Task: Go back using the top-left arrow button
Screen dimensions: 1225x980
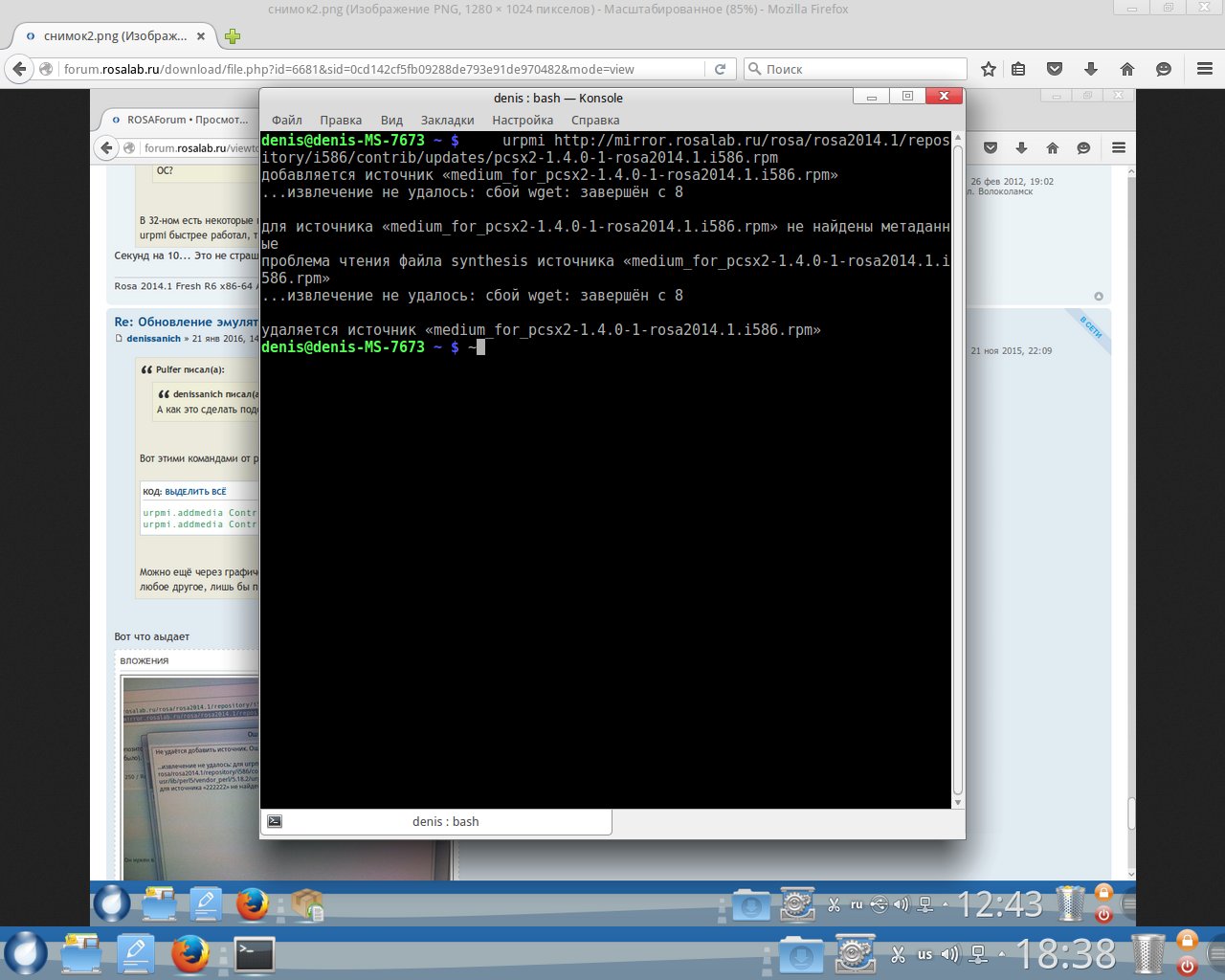Action: click(x=18, y=69)
